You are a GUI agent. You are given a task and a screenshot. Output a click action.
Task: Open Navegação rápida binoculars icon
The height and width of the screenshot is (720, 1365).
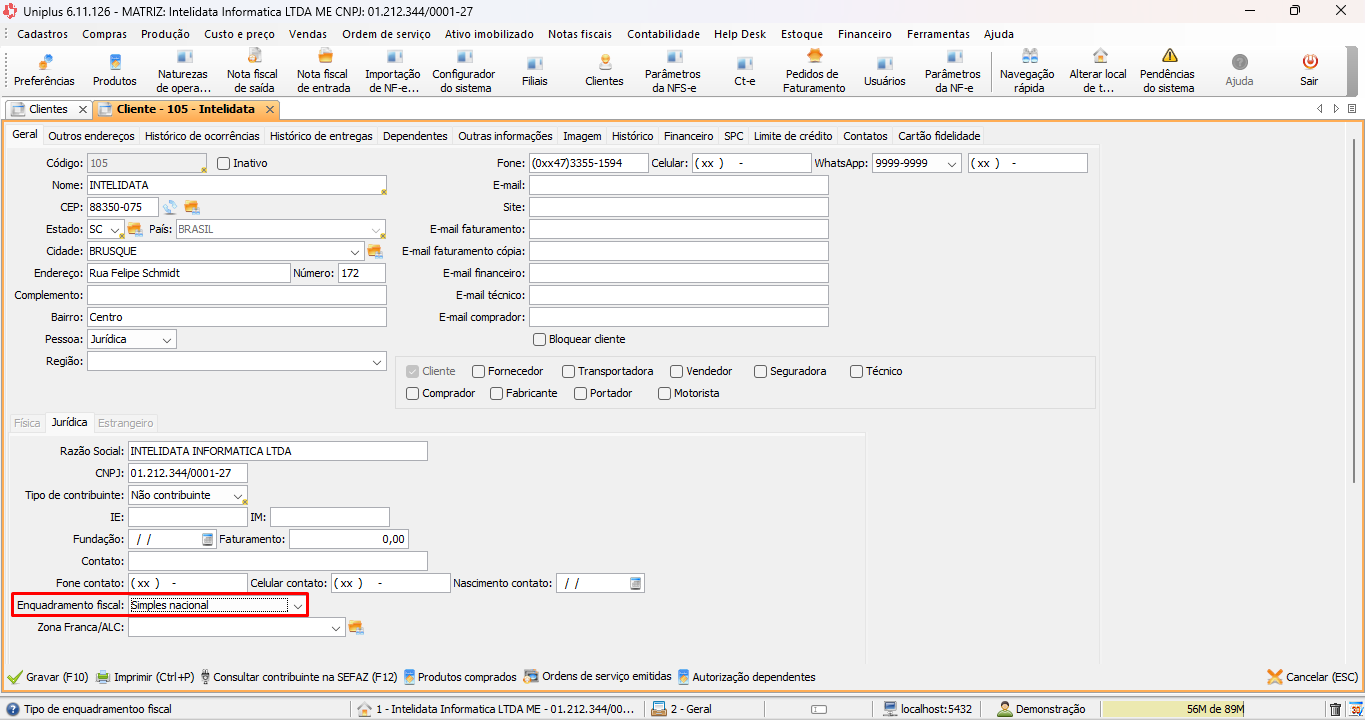(x=1028, y=71)
